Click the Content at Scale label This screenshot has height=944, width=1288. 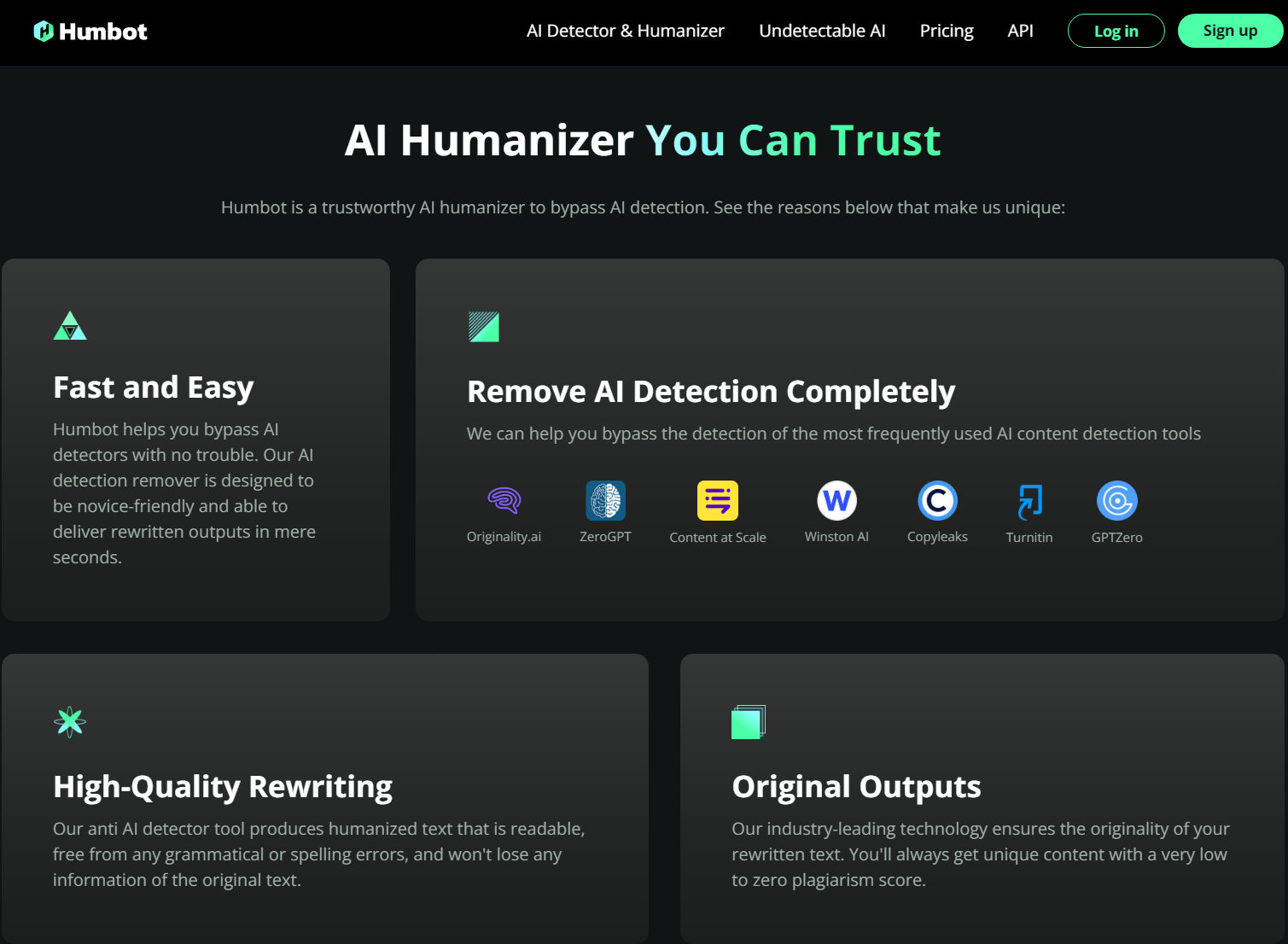pos(718,537)
